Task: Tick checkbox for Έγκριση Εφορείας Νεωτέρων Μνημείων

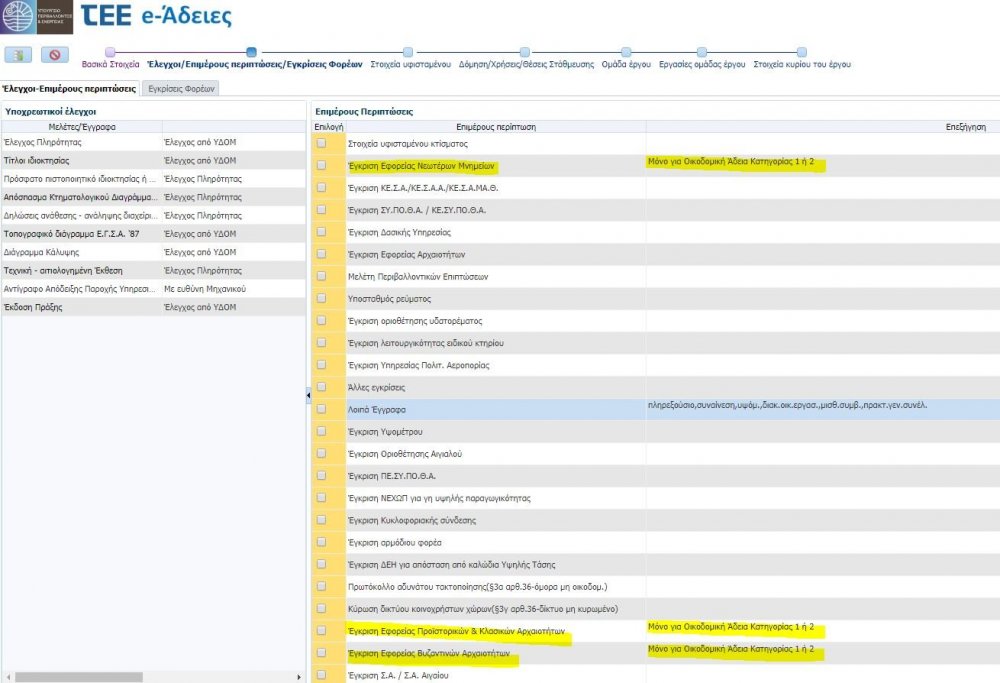Action: tap(321, 166)
